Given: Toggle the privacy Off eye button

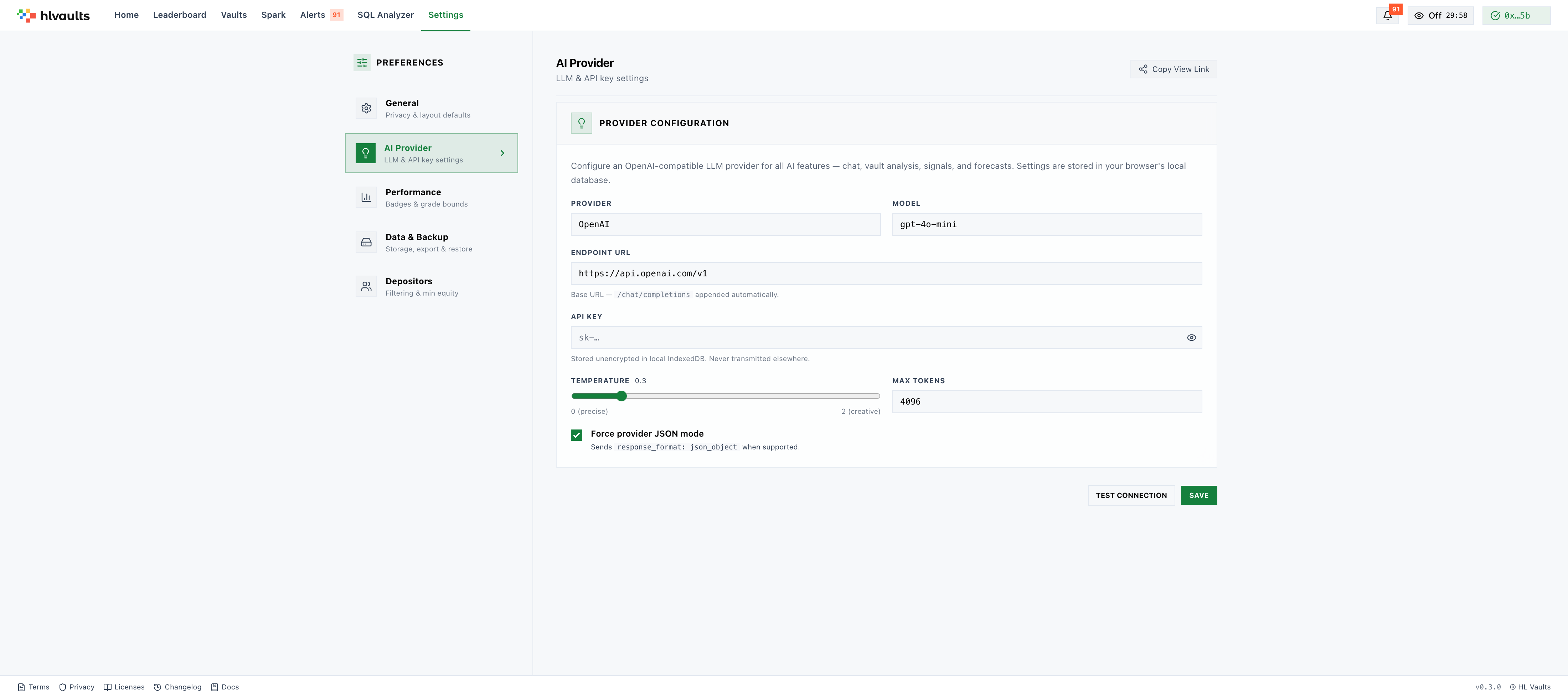Looking at the screenshot, I should pyautogui.click(x=1440, y=16).
